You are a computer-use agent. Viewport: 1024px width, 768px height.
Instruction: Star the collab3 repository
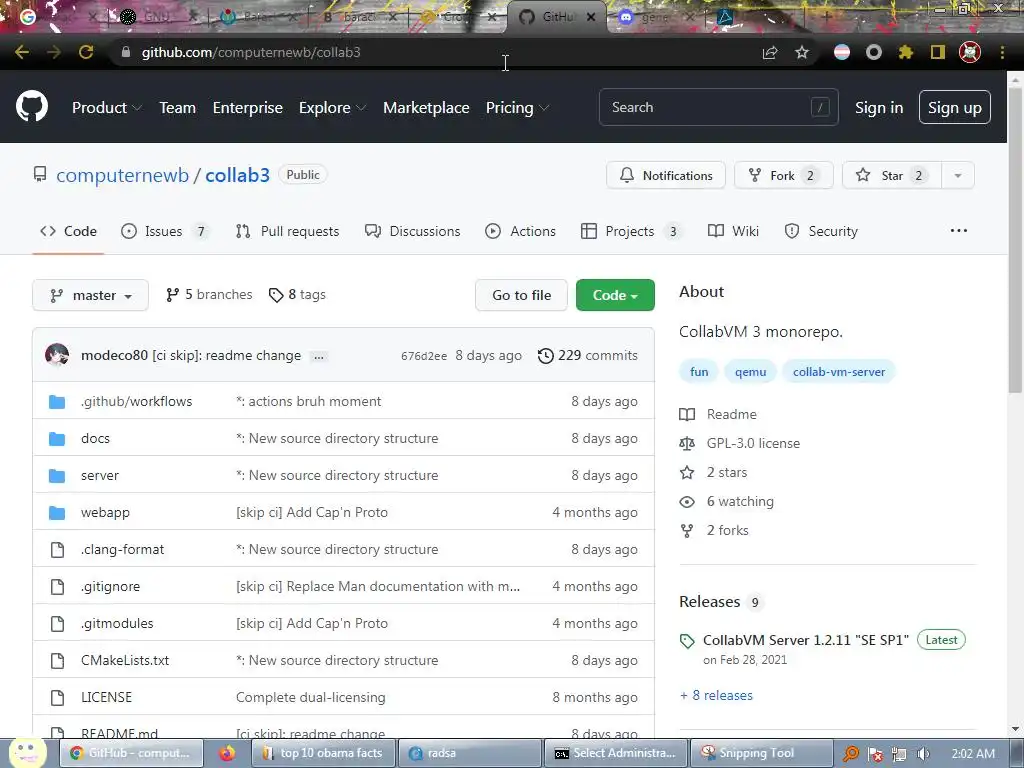coord(892,175)
